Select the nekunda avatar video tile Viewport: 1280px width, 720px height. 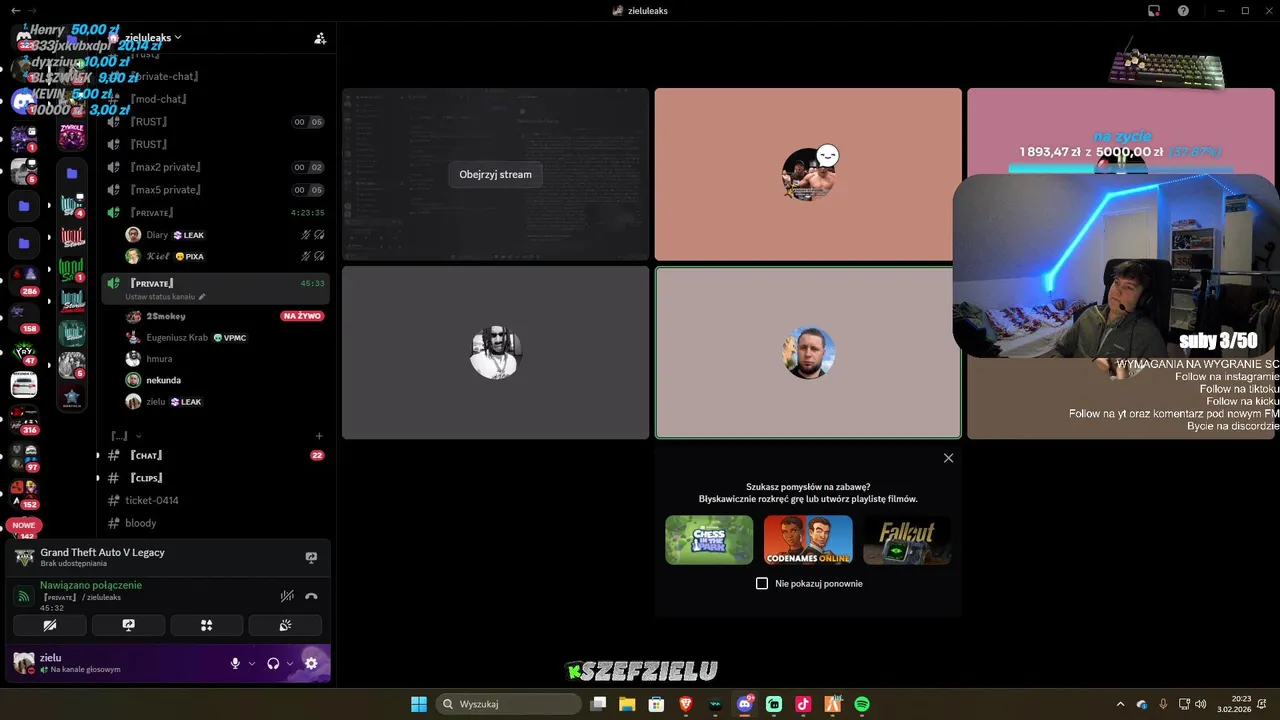point(808,352)
